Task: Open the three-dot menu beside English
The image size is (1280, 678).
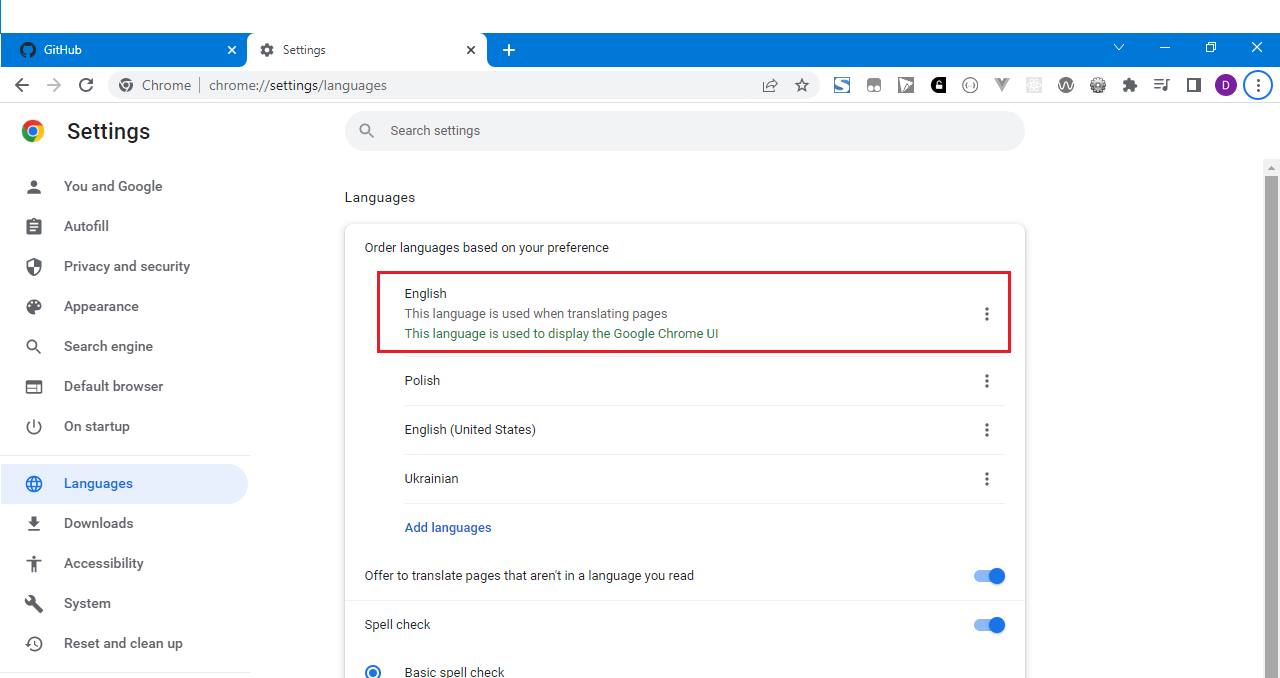Action: point(987,313)
